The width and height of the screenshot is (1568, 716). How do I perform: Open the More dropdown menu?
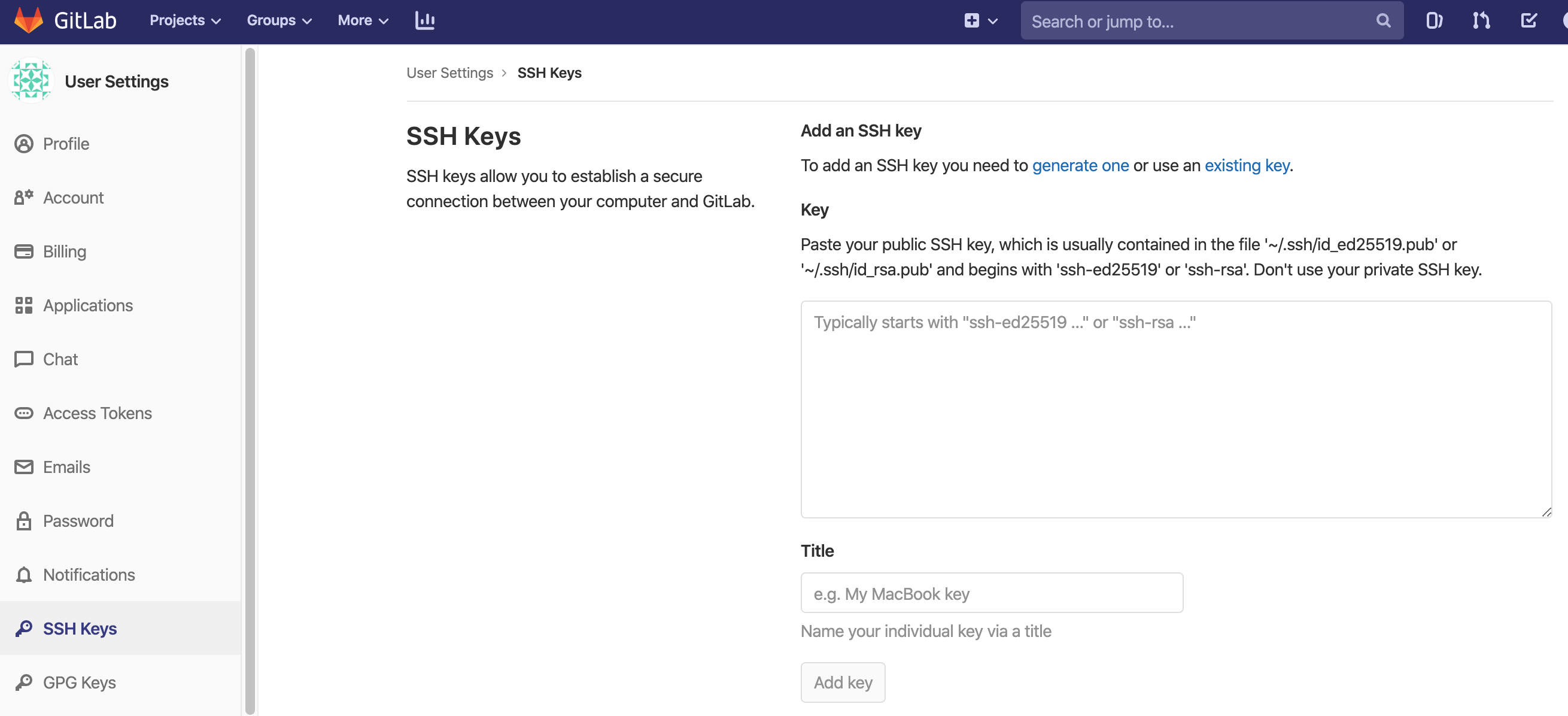[363, 20]
